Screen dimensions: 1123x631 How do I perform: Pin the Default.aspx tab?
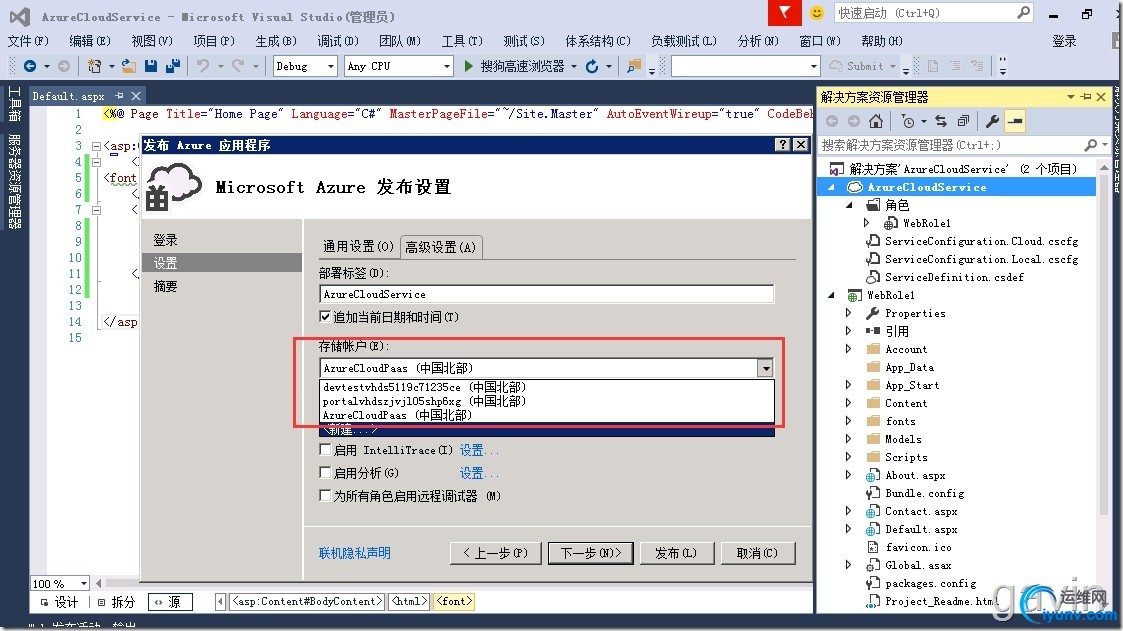click(x=119, y=95)
